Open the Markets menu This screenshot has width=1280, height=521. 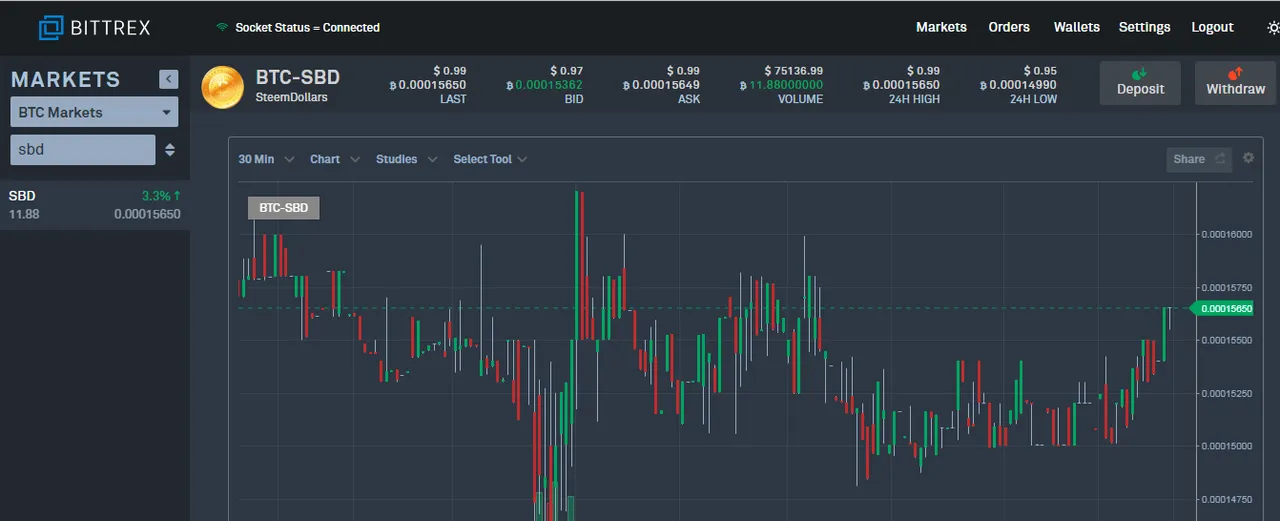click(941, 27)
